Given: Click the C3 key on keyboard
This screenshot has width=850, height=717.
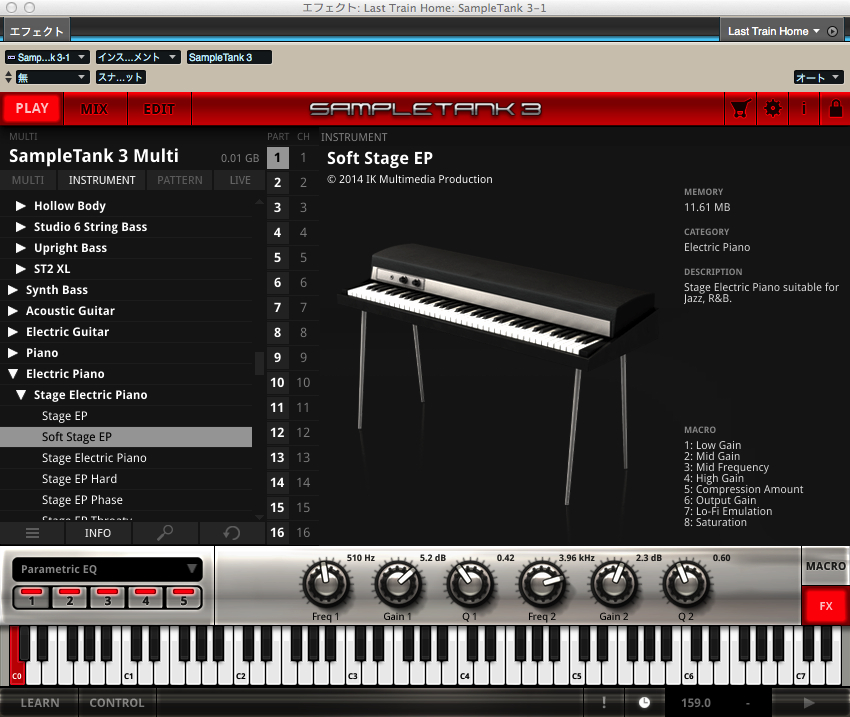Looking at the screenshot, I should click(353, 672).
